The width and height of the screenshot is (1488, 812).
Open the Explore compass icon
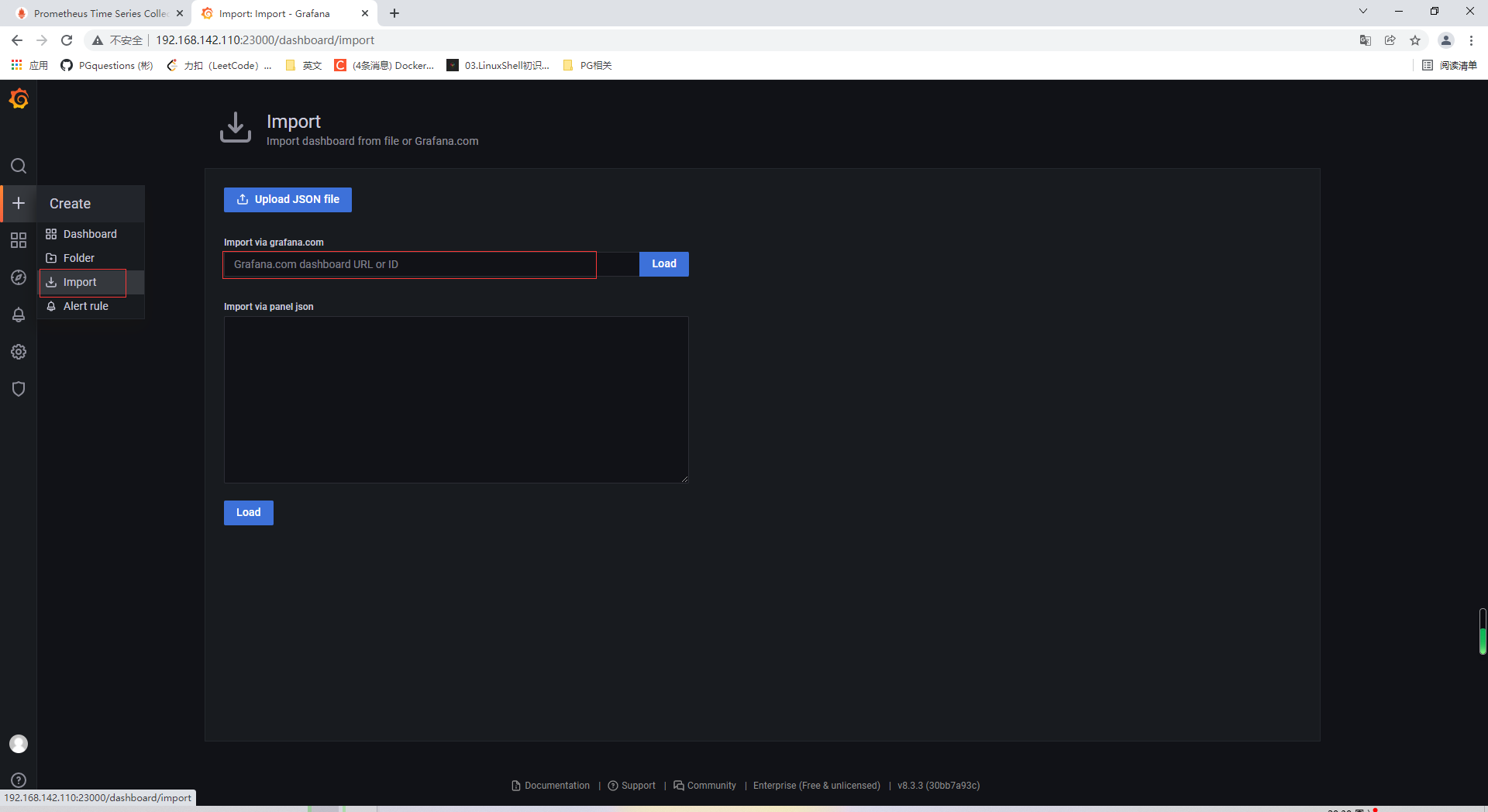tap(19, 277)
